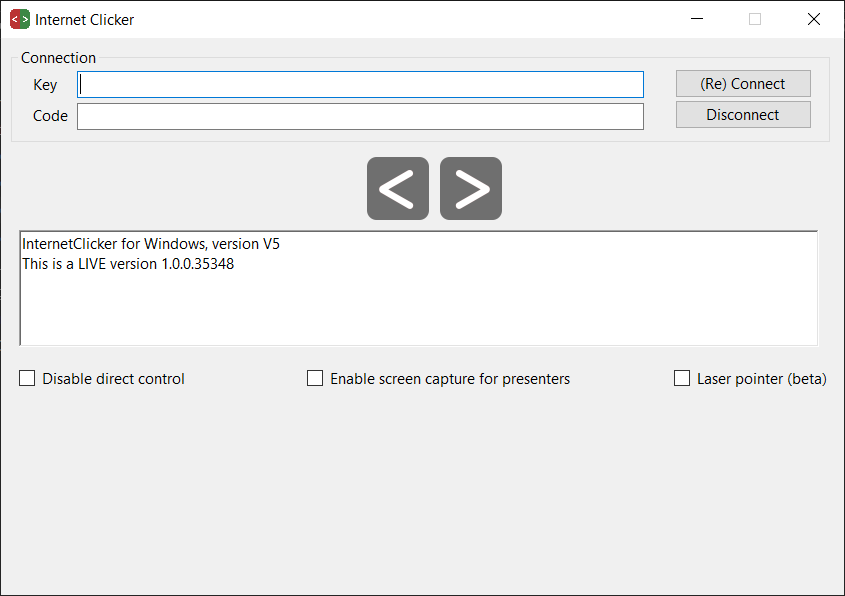Enable screen capture for presenters checkbox
This screenshot has width=845, height=596.
click(x=315, y=379)
